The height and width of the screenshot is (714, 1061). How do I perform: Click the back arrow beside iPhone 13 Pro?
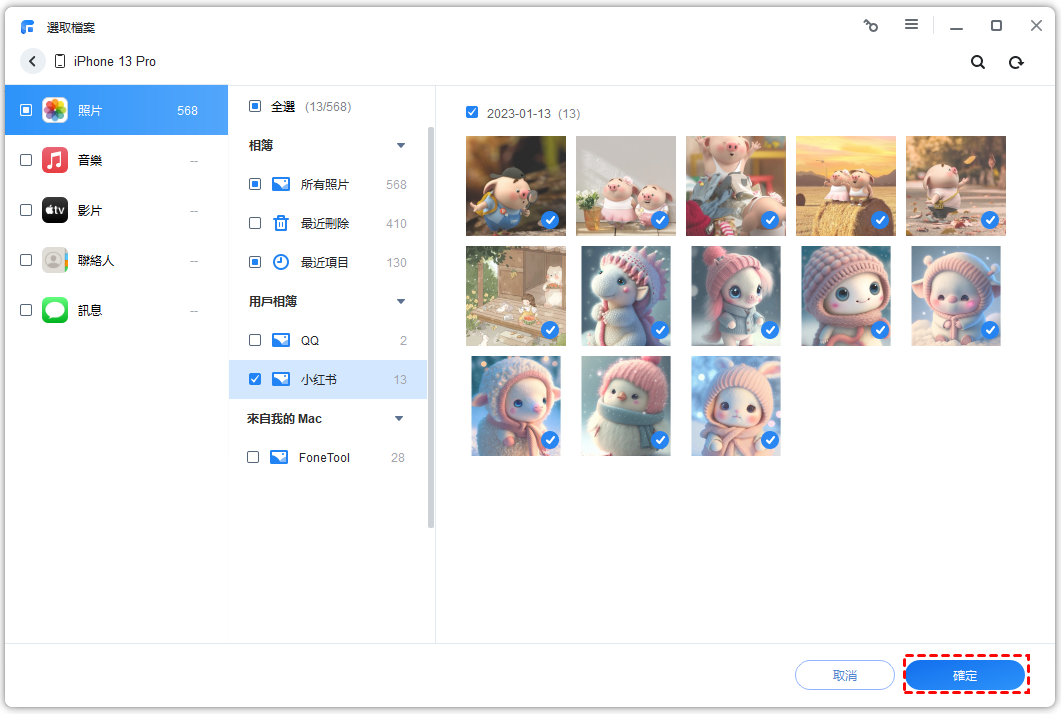click(x=33, y=62)
